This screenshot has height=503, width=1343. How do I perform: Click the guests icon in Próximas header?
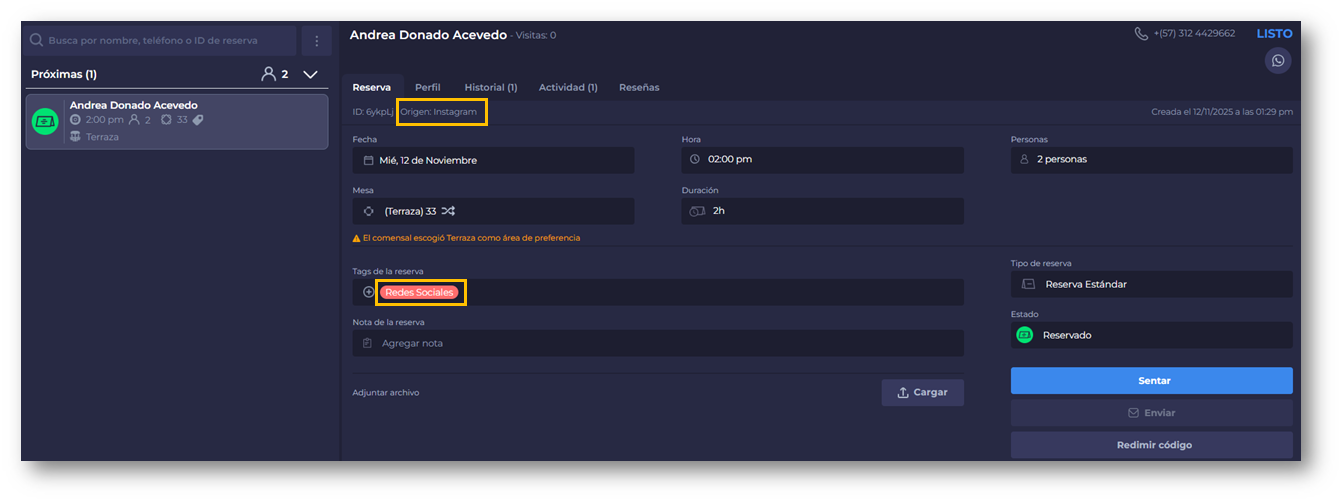[x=268, y=74]
